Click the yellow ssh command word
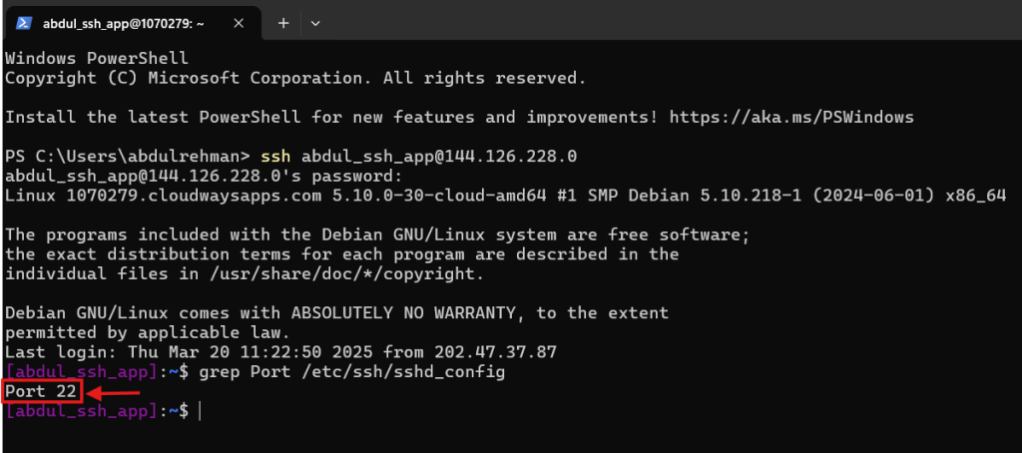 [x=275, y=156]
